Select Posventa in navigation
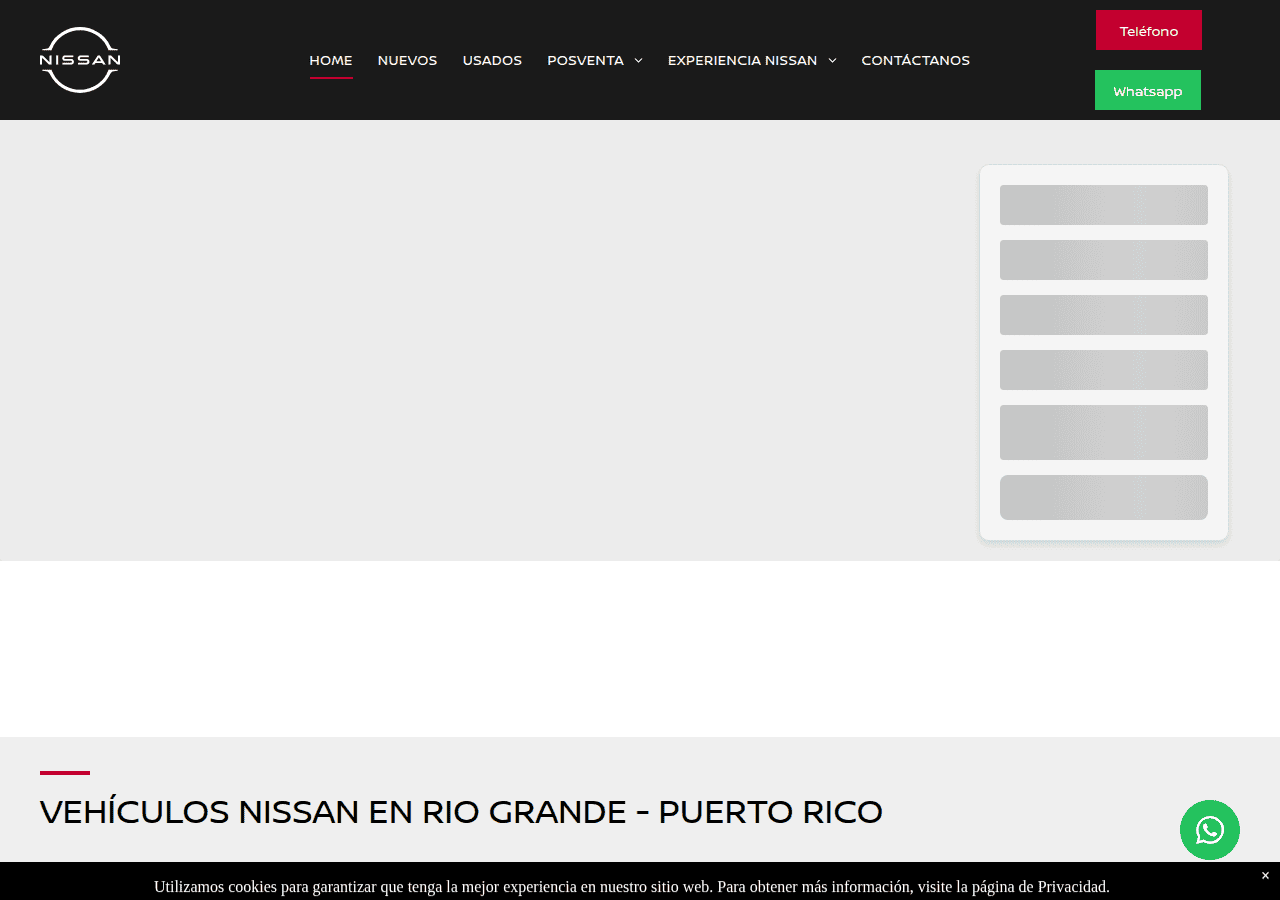 coord(585,60)
